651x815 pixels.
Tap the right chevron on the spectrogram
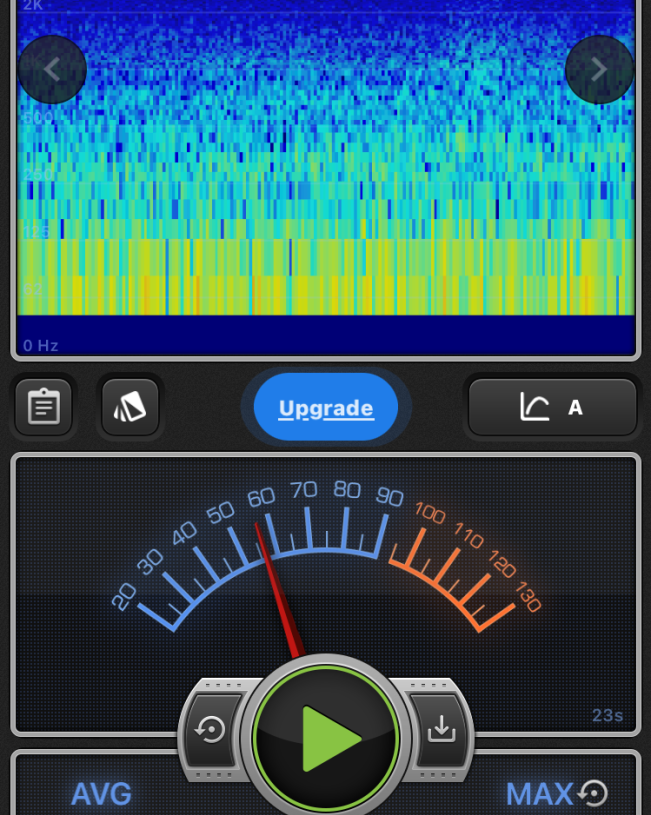599,70
